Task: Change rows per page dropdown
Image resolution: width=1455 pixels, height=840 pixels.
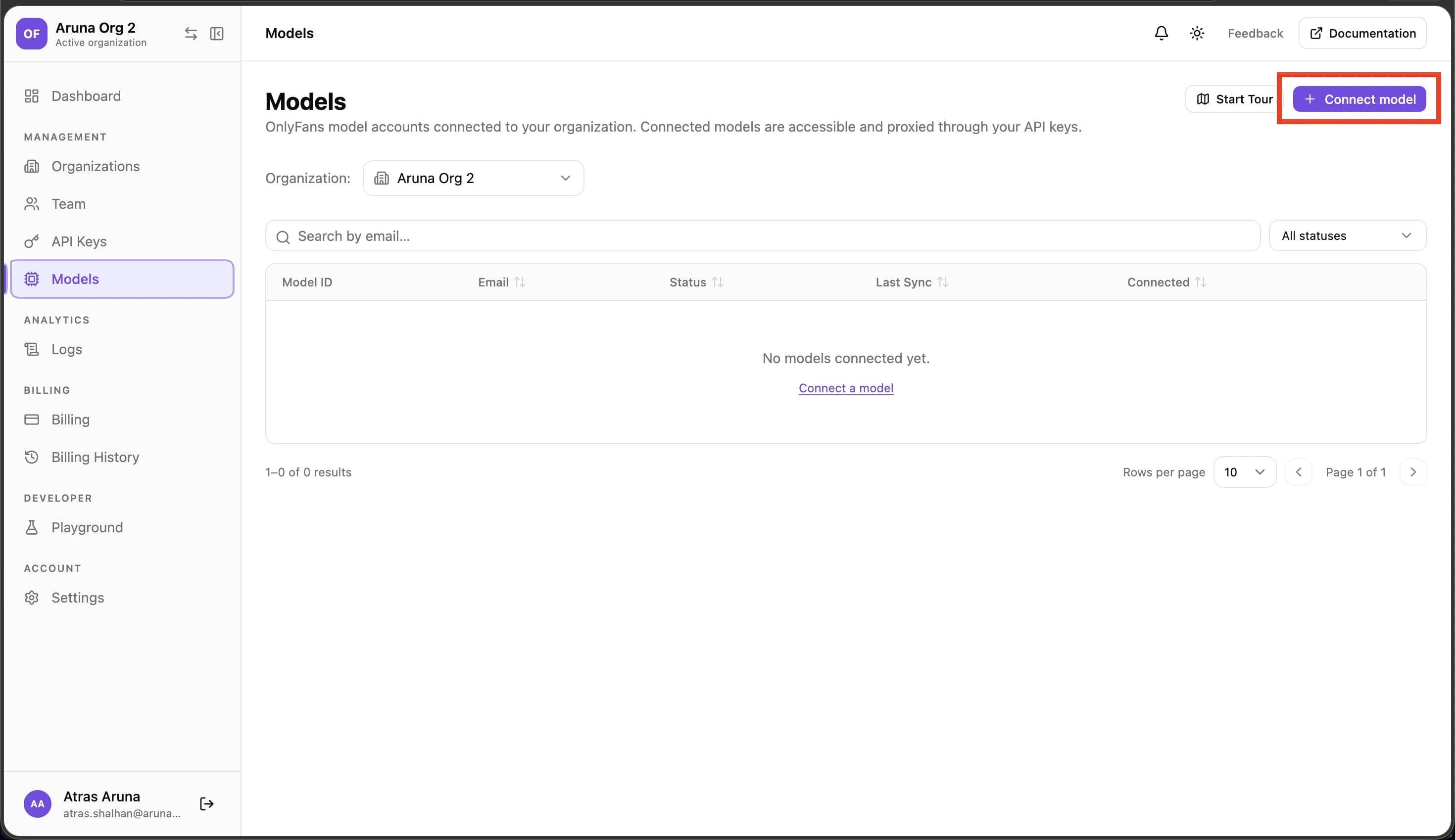Action: coord(1244,472)
